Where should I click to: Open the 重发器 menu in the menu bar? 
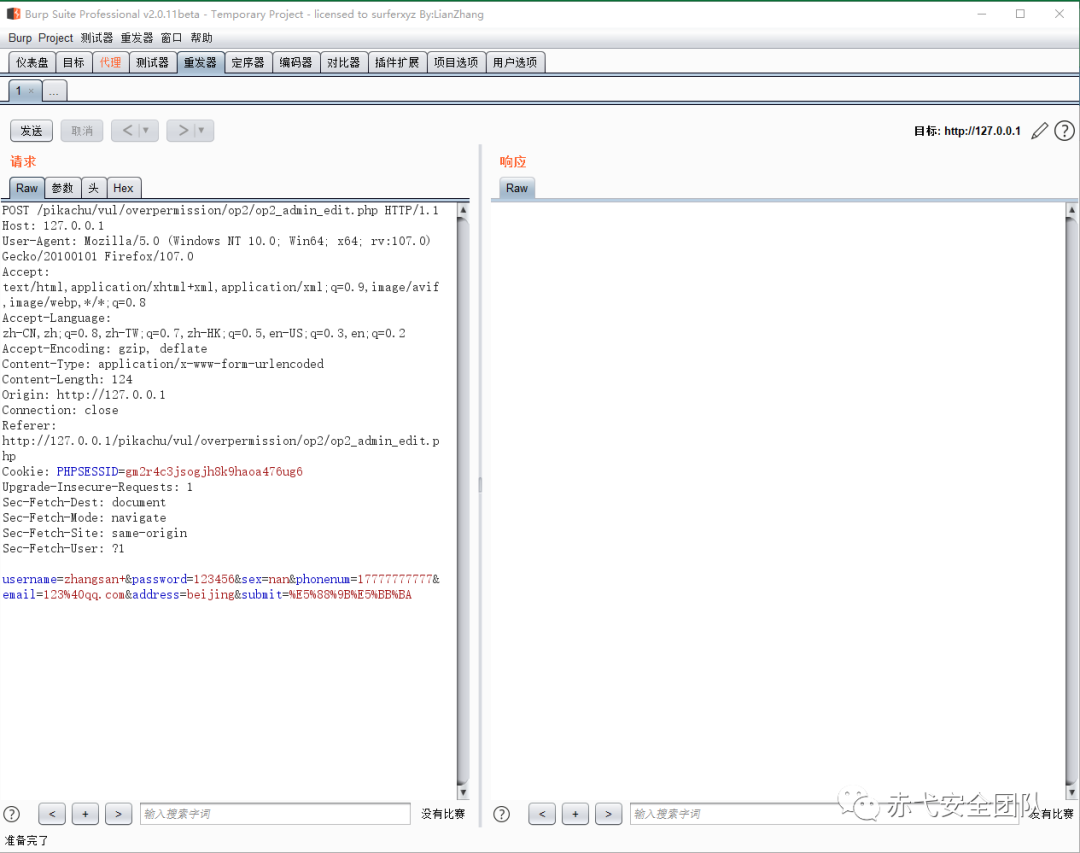(x=137, y=38)
